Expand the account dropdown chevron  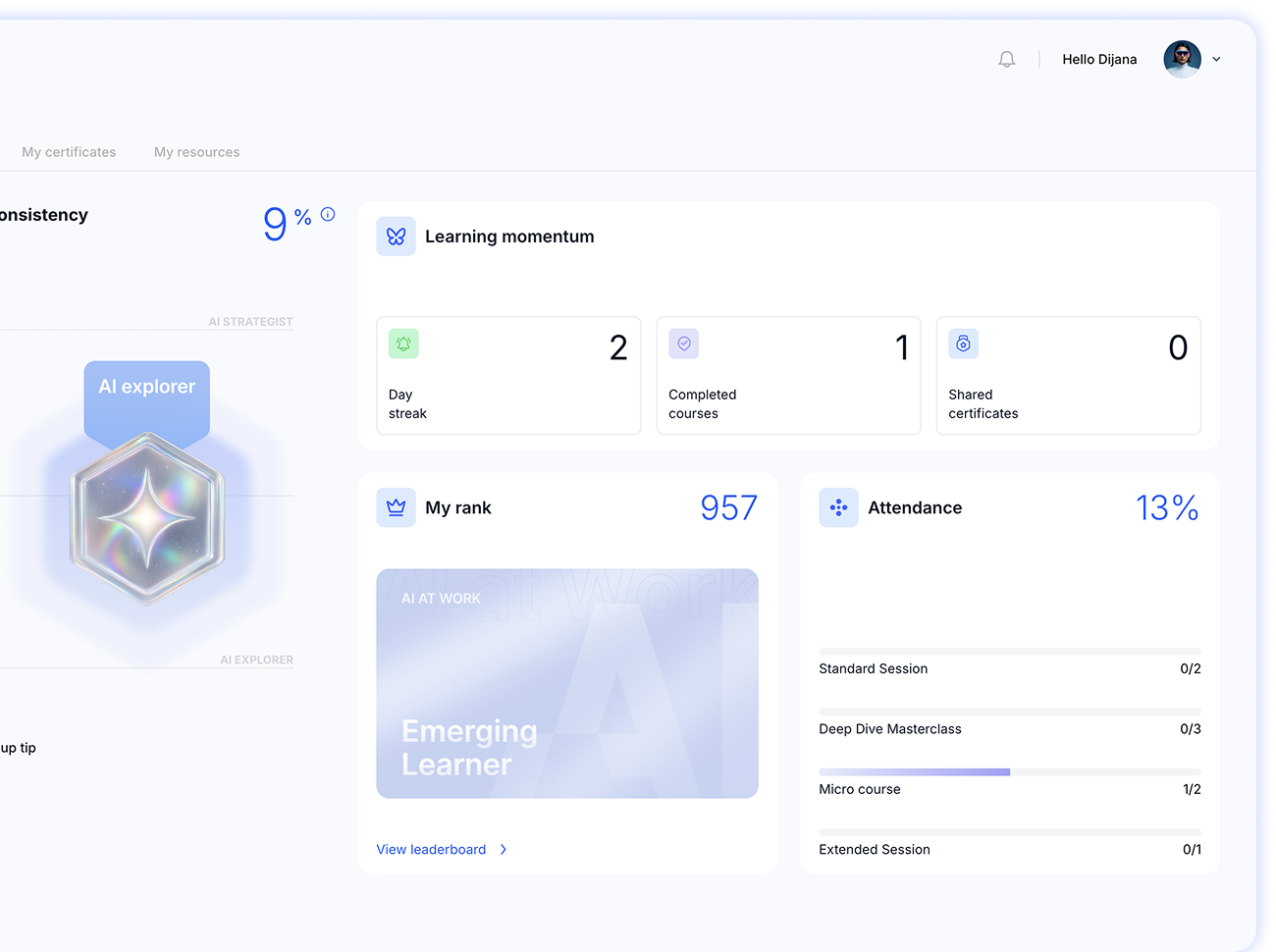(1216, 60)
